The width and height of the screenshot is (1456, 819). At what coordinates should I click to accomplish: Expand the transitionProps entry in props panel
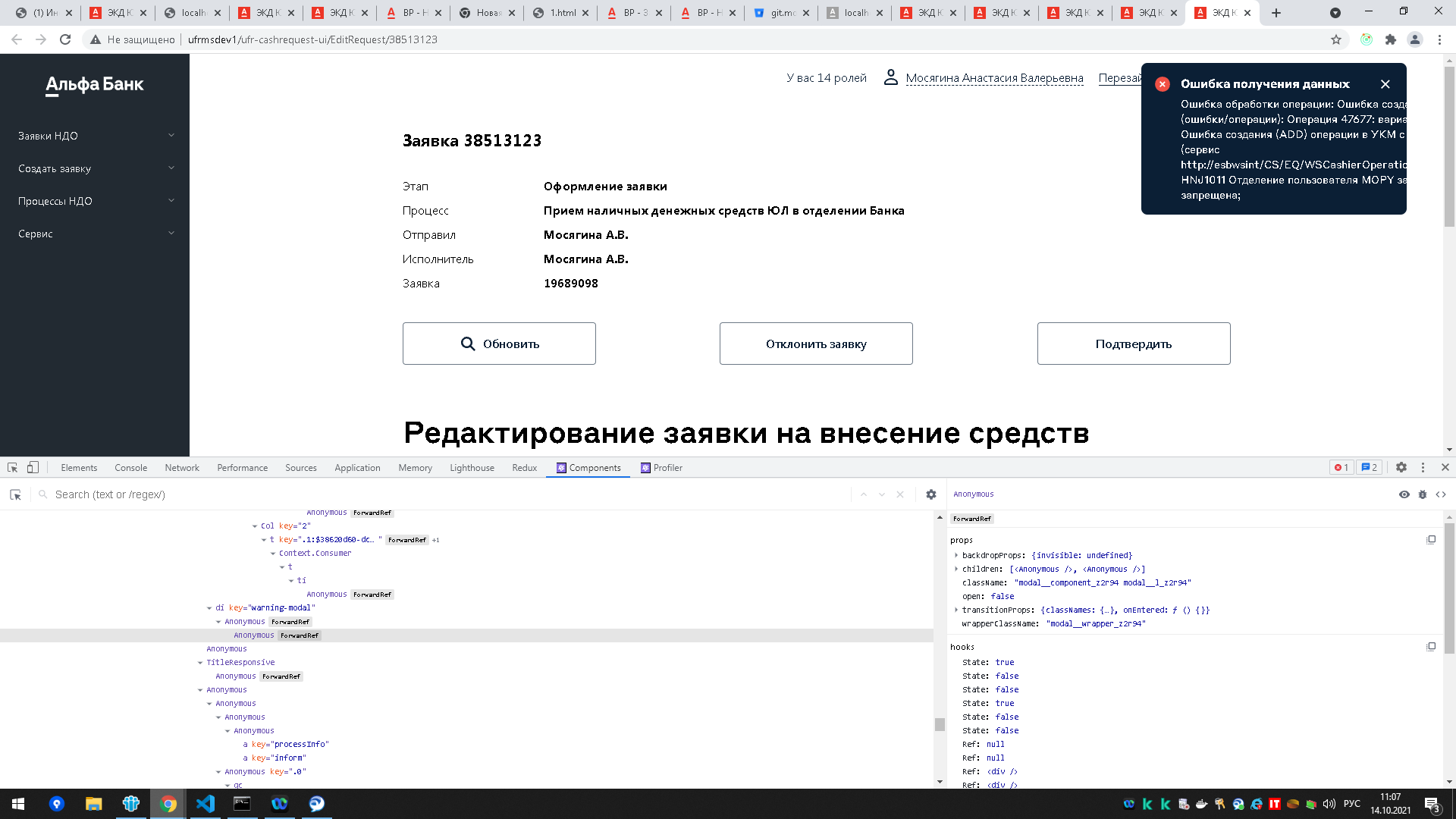click(956, 610)
